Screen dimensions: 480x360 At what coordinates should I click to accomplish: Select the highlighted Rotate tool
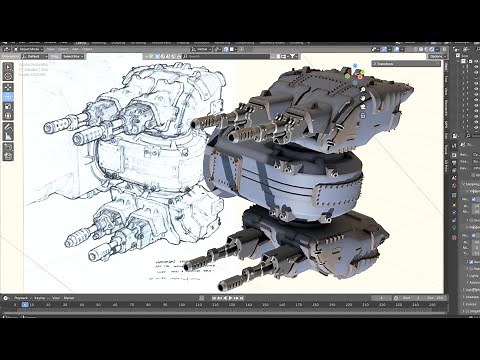[x=8, y=97]
